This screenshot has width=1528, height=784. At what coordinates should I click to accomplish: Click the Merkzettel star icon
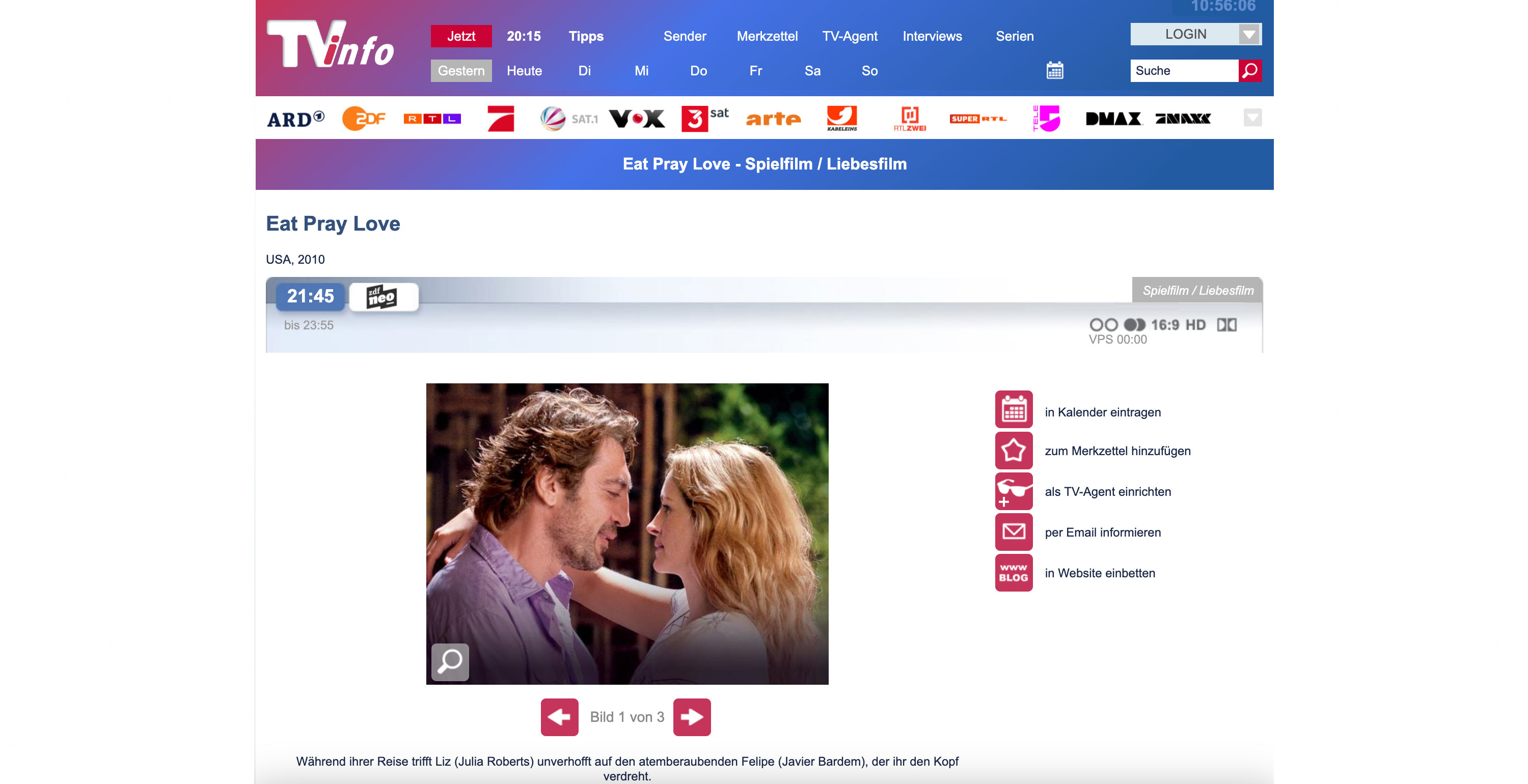point(1014,450)
